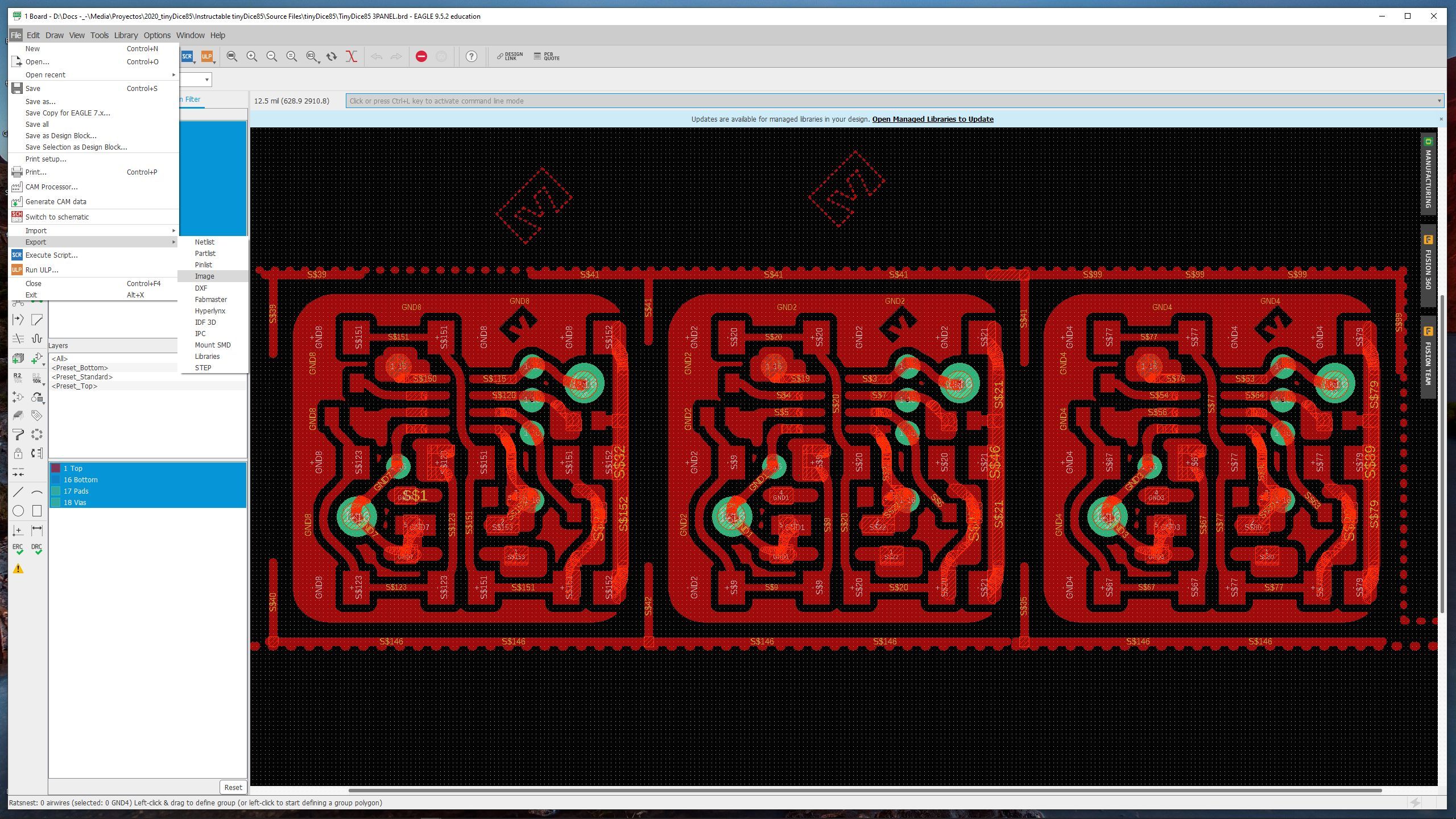Click the 1 Top layer color swatch
Image resolution: width=1456 pixels, height=819 pixels.
coord(56,468)
